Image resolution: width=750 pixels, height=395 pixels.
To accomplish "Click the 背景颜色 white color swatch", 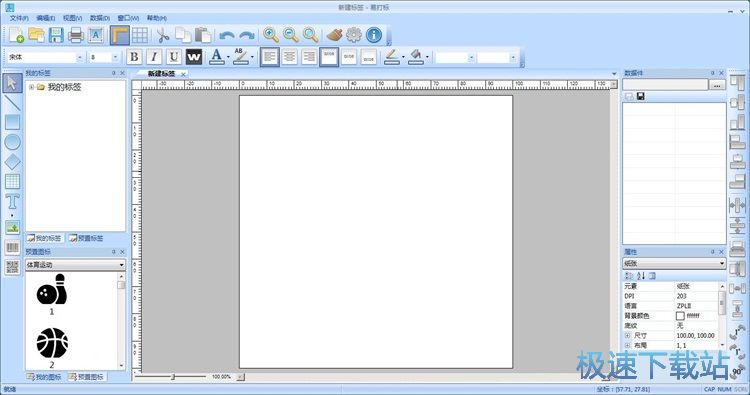I will coord(680,316).
